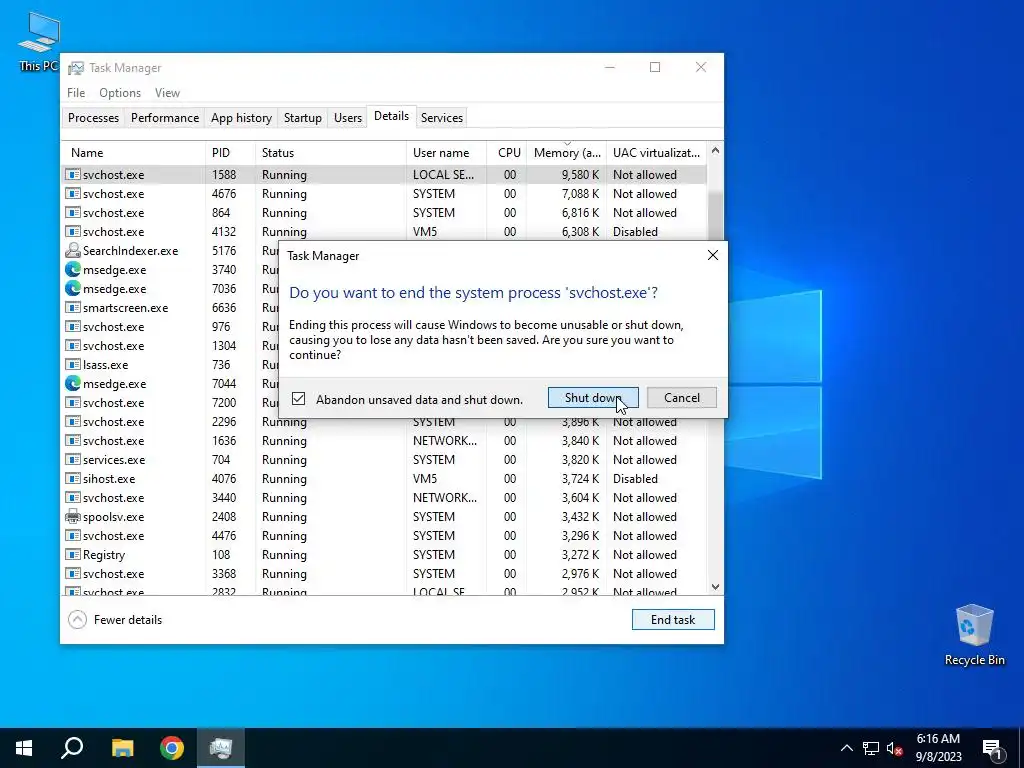Select sihost.exe process icon
Image resolution: width=1024 pixels, height=768 pixels.
coord(72,479)
